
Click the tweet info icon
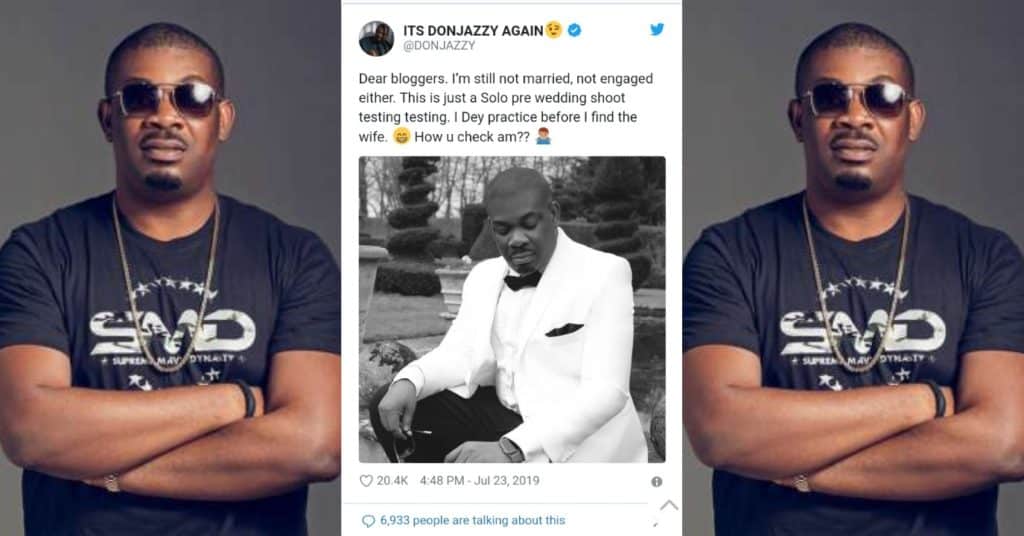pyautogui.click(x=657, y=481)
